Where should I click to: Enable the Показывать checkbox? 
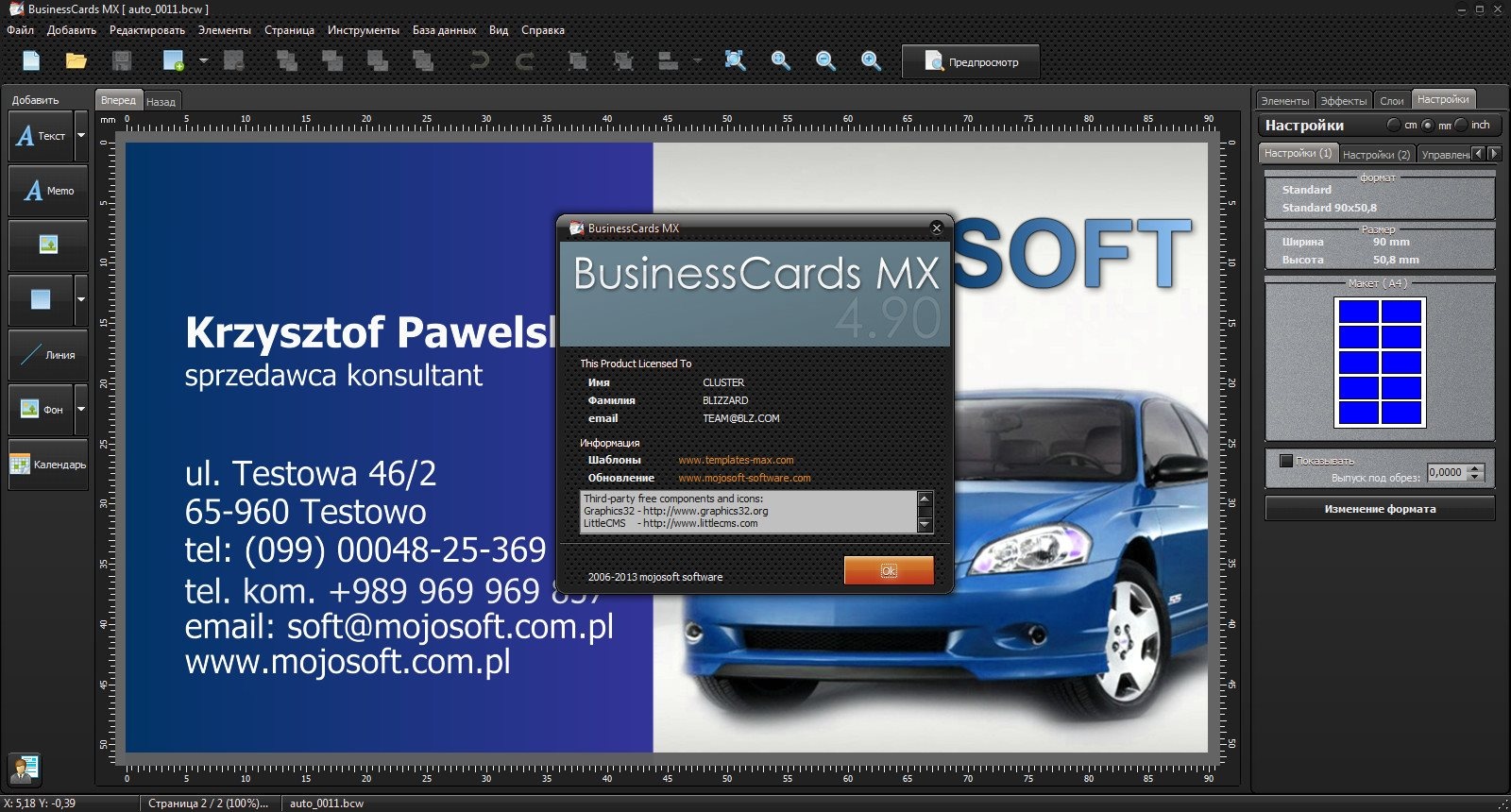coord(1285,461)
